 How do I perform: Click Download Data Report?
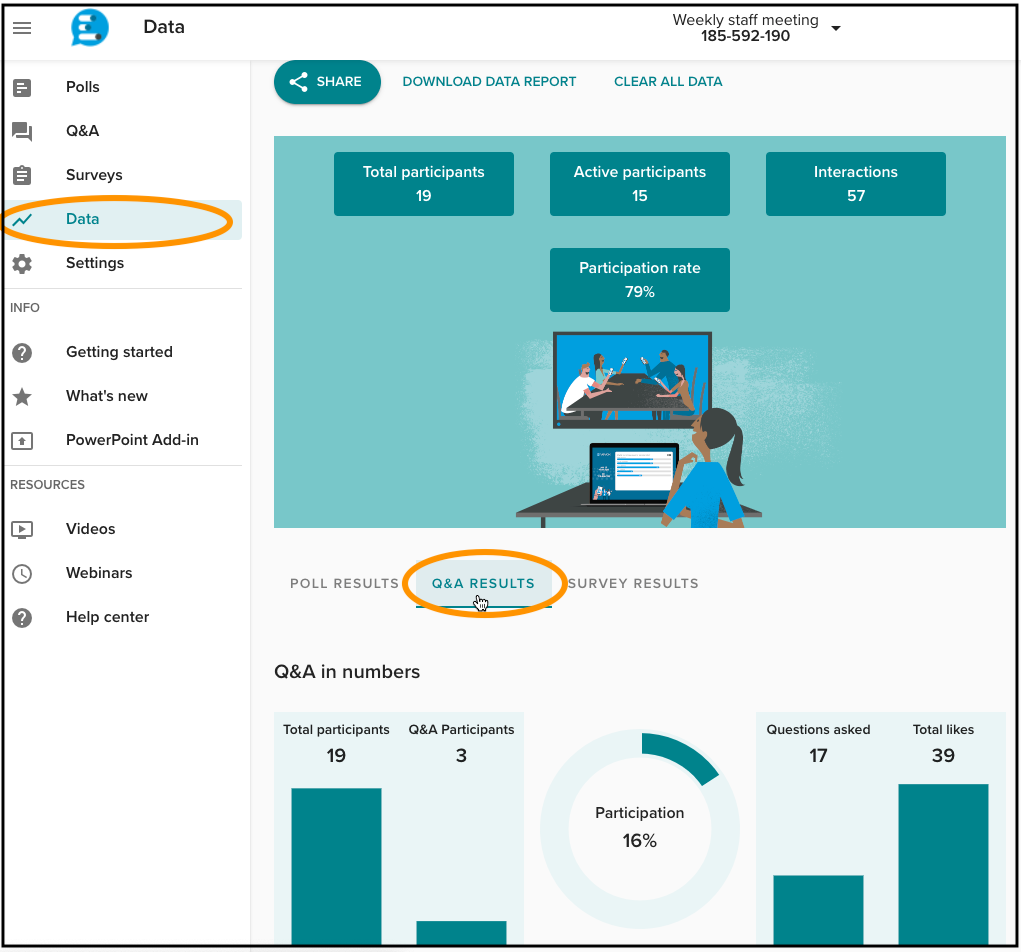pos(489,82)
